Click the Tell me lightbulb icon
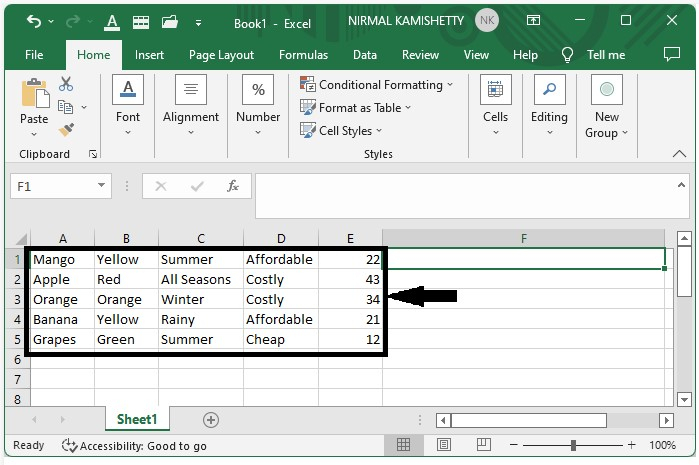 pyautogui.click(x=568, y=55)
